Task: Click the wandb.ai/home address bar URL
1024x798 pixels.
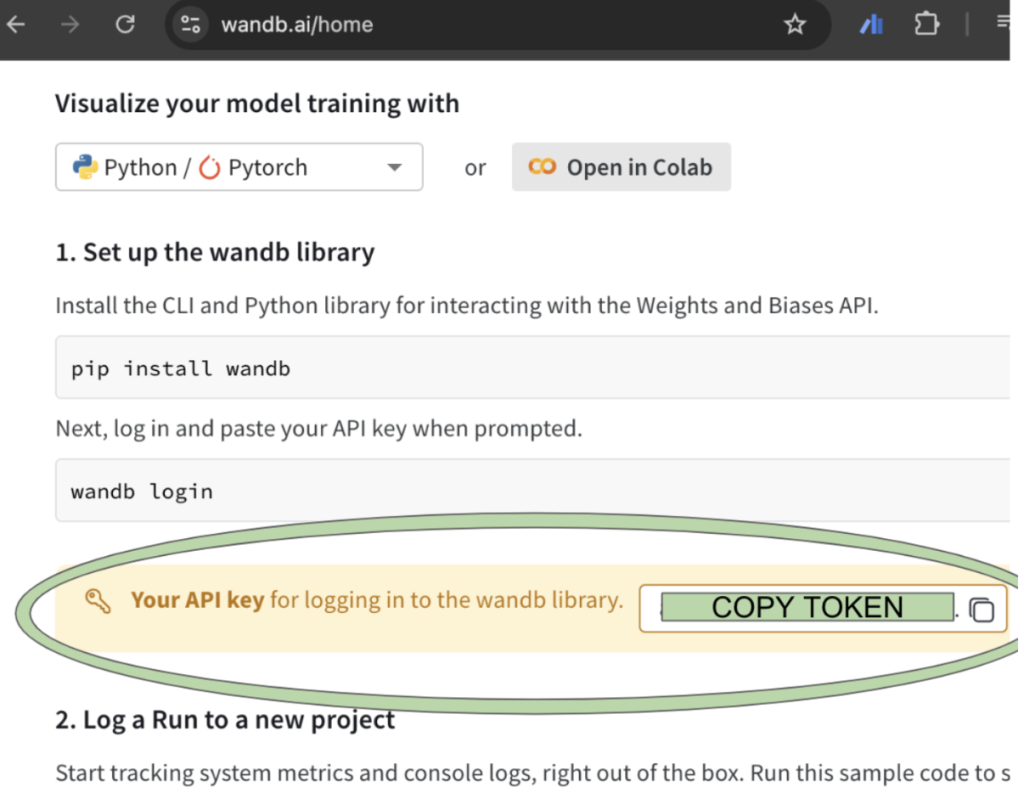Action: 297,25
